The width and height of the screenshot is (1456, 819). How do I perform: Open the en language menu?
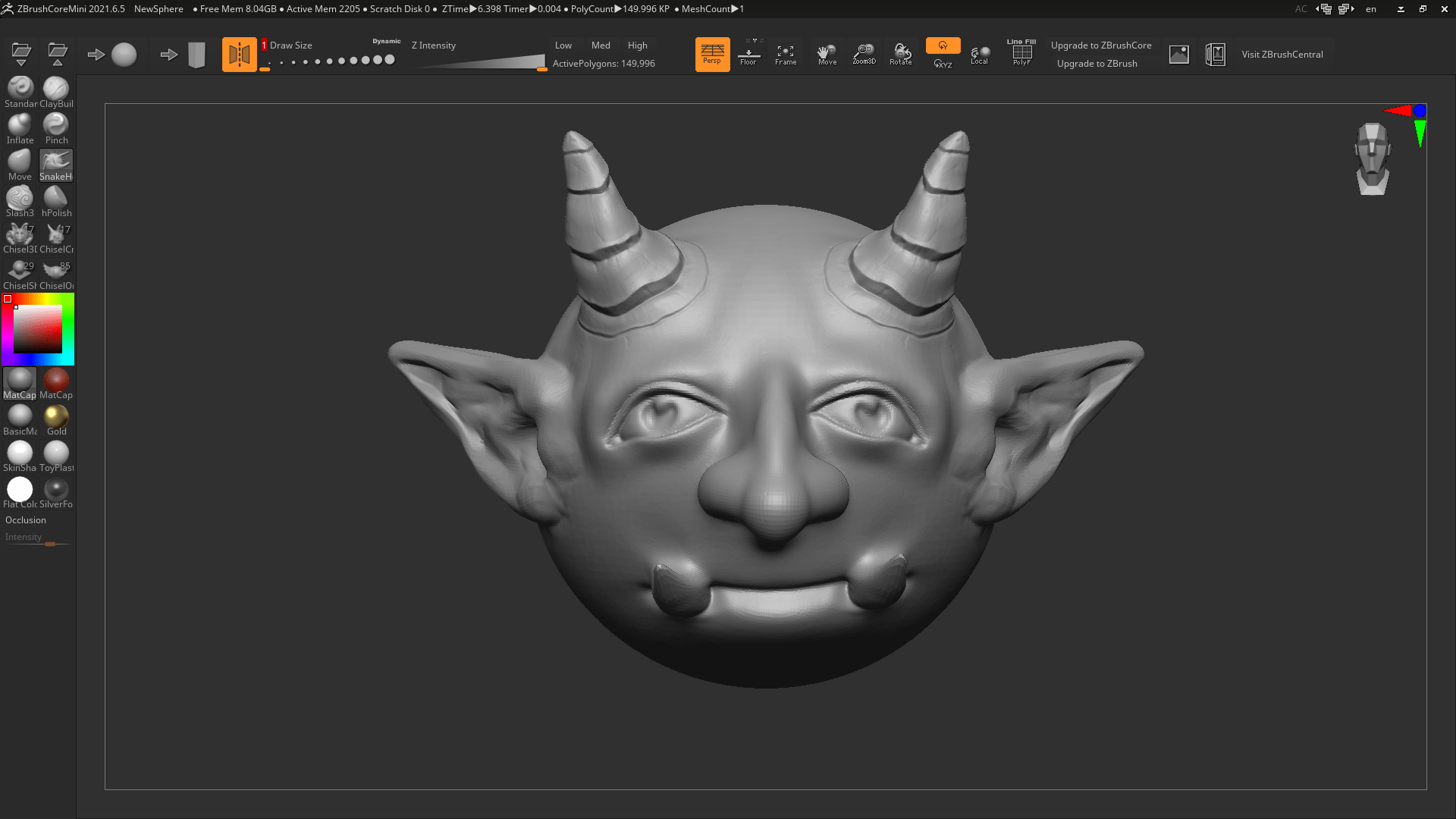pos(1370,9)
